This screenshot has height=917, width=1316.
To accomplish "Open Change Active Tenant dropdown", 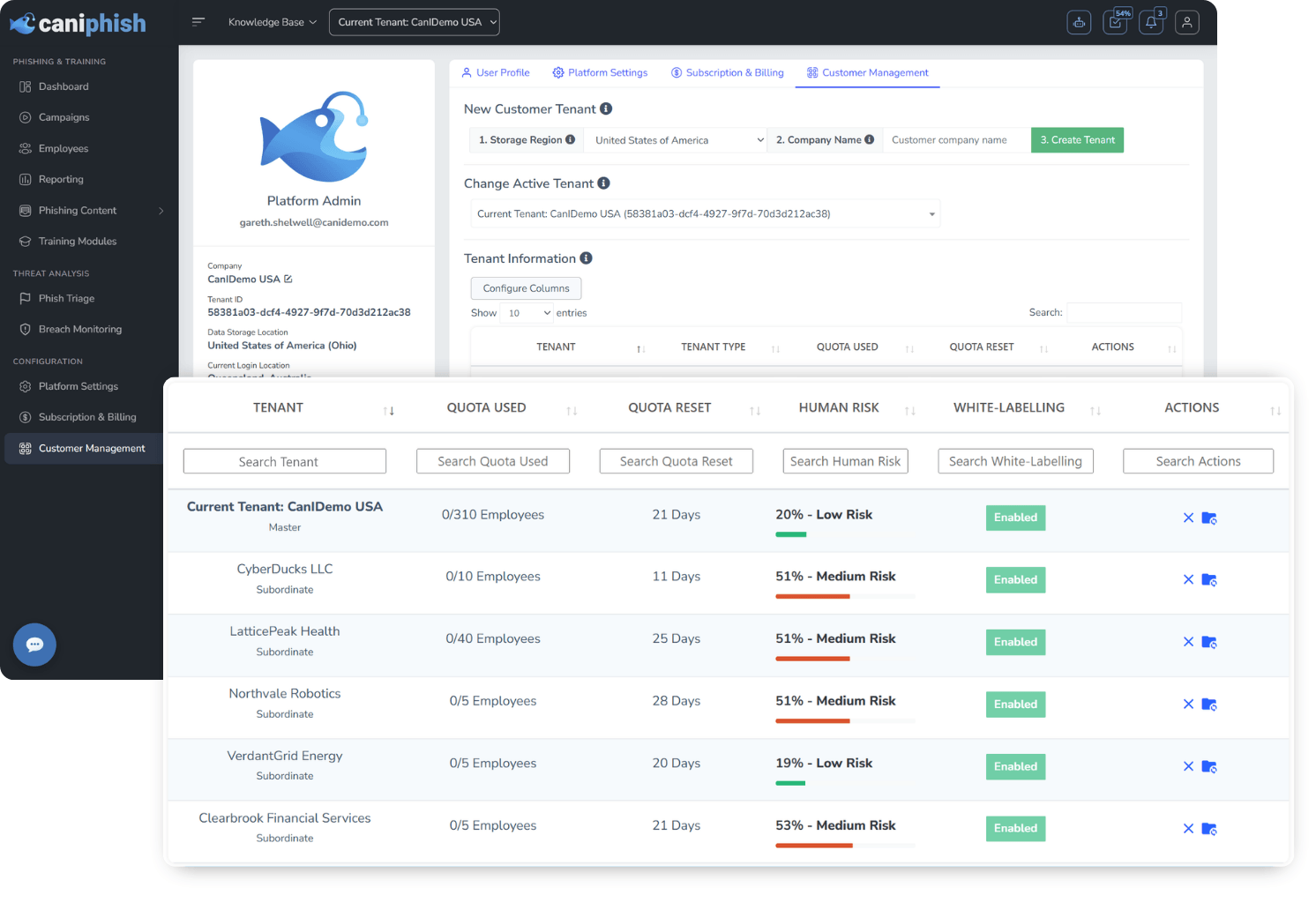I will (x=706, y=213).
